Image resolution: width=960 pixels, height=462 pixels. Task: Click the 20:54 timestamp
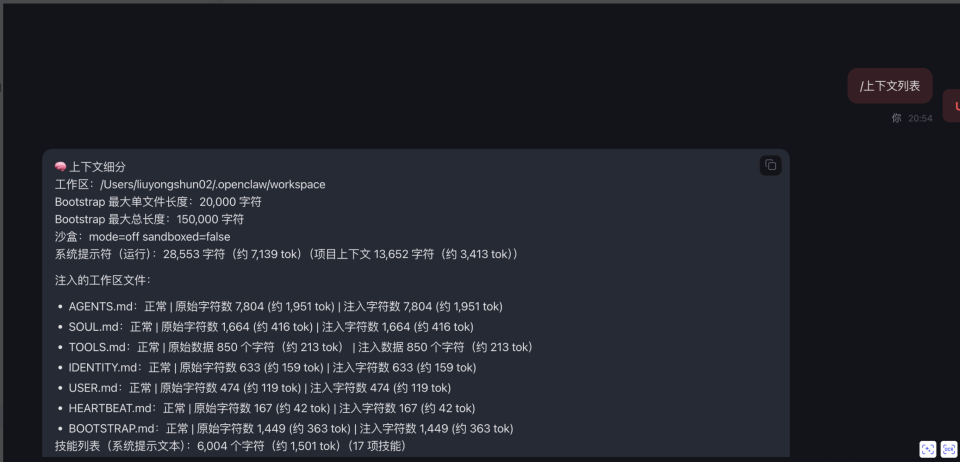[x=920, y=118]
